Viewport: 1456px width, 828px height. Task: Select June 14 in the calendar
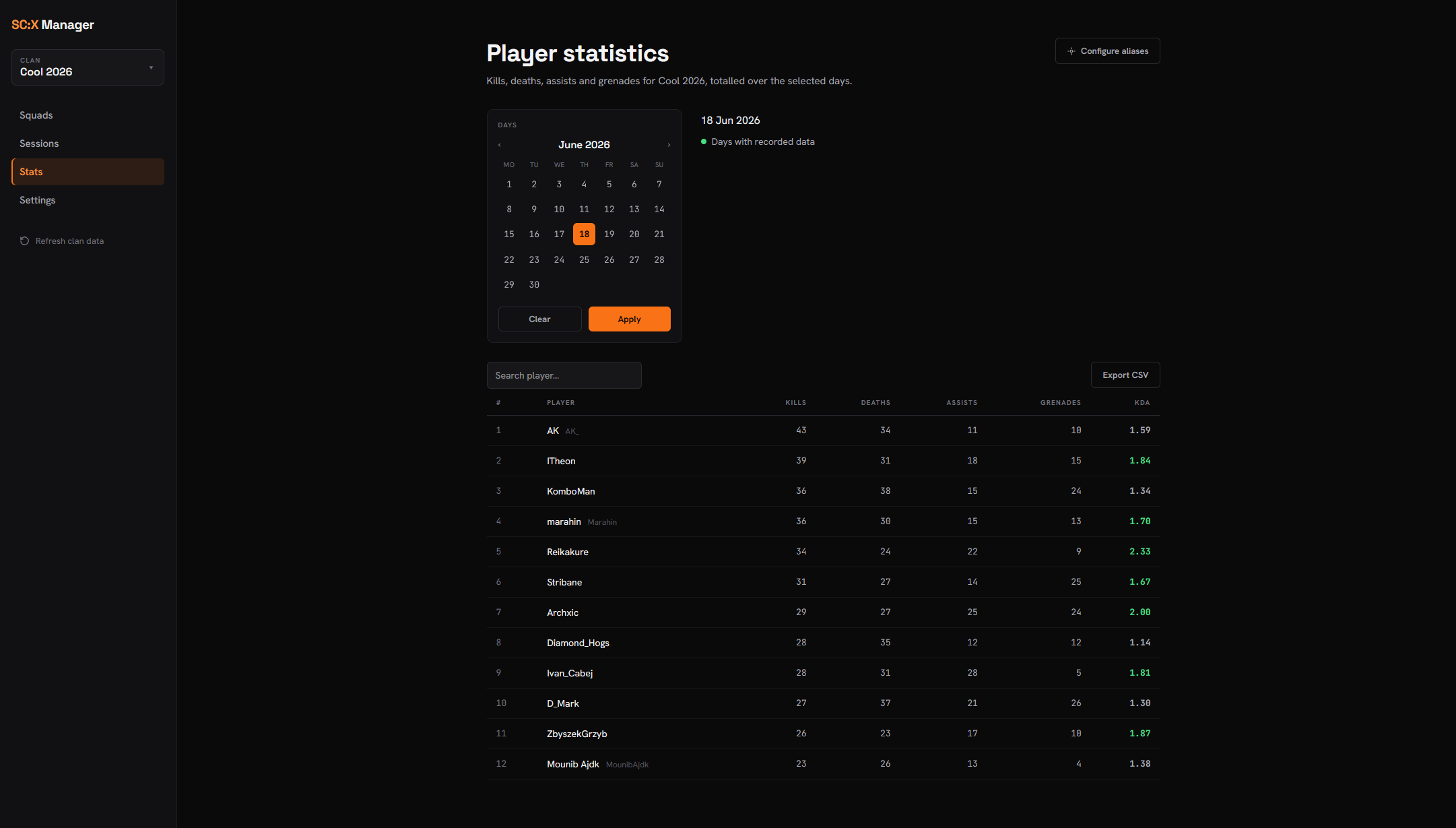659,210
